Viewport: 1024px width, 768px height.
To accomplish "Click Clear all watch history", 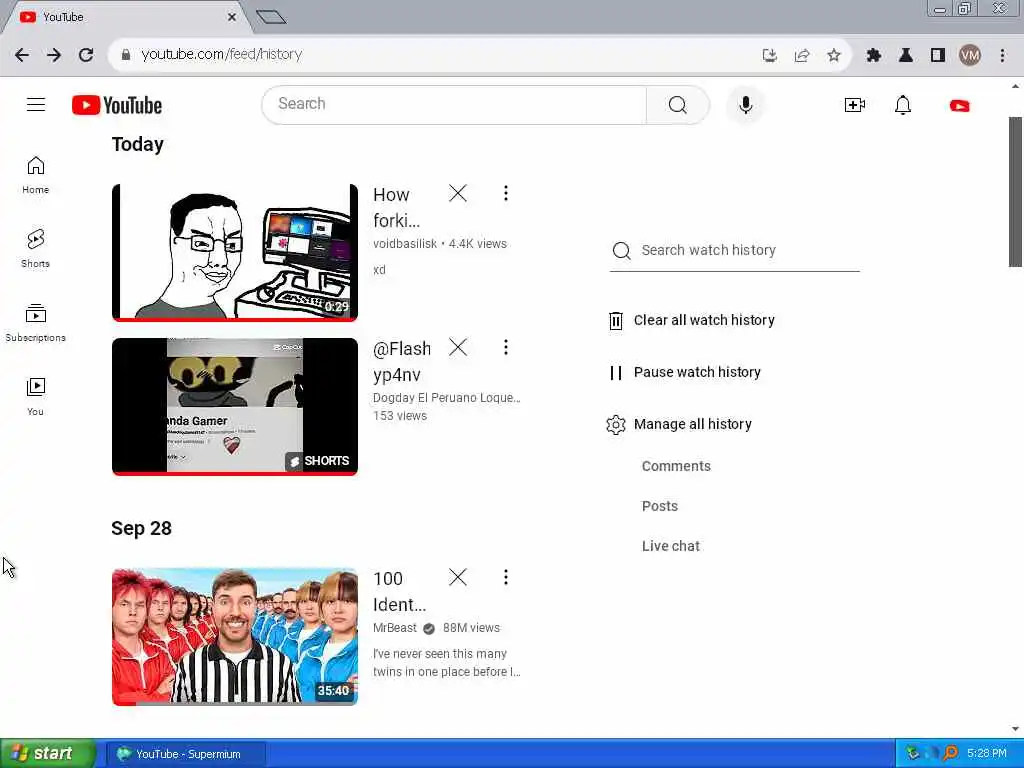I will (x=692, y=320).
